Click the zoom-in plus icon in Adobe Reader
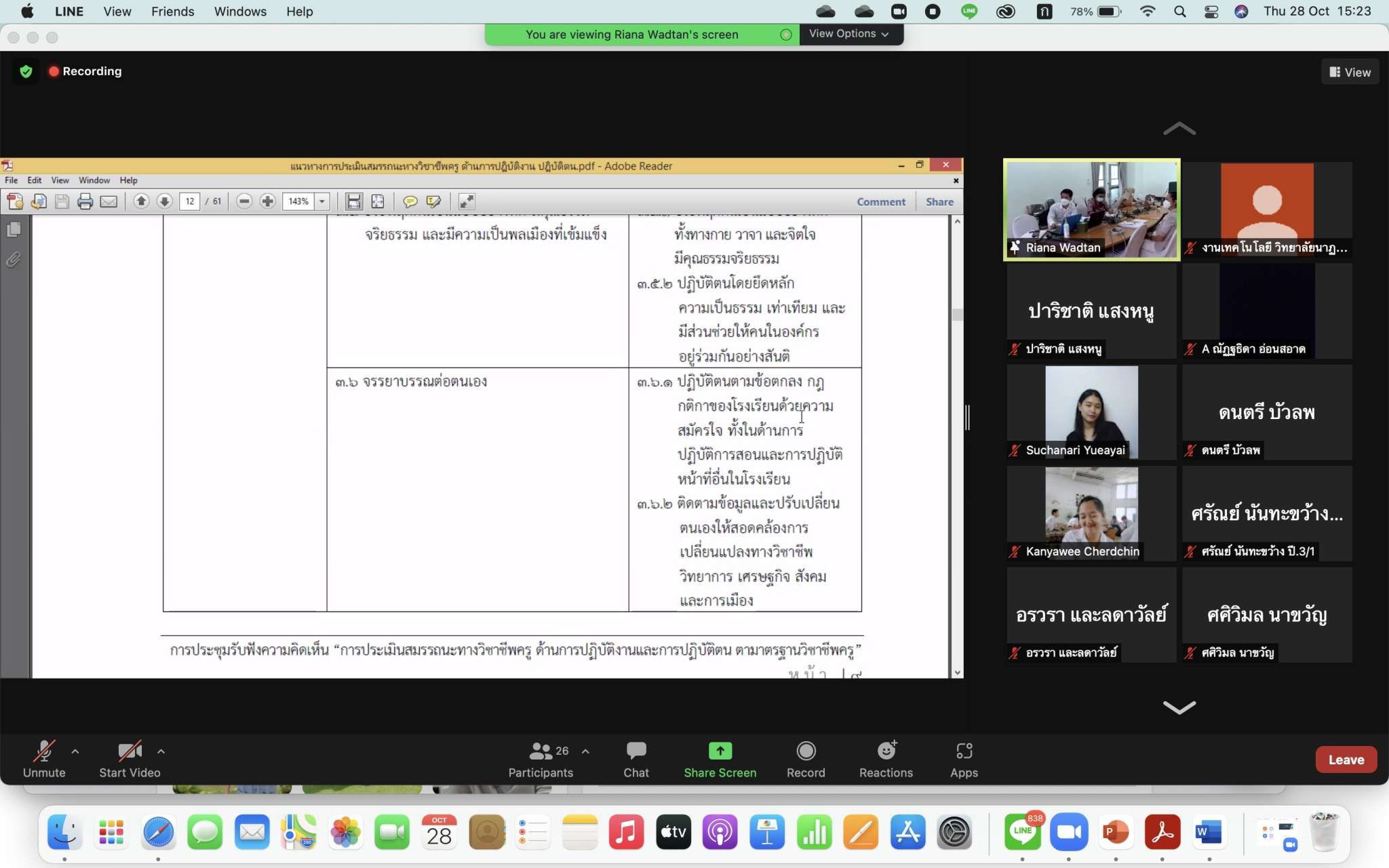The height and width of the screenshot is (868, 1389). pos(268,201)
